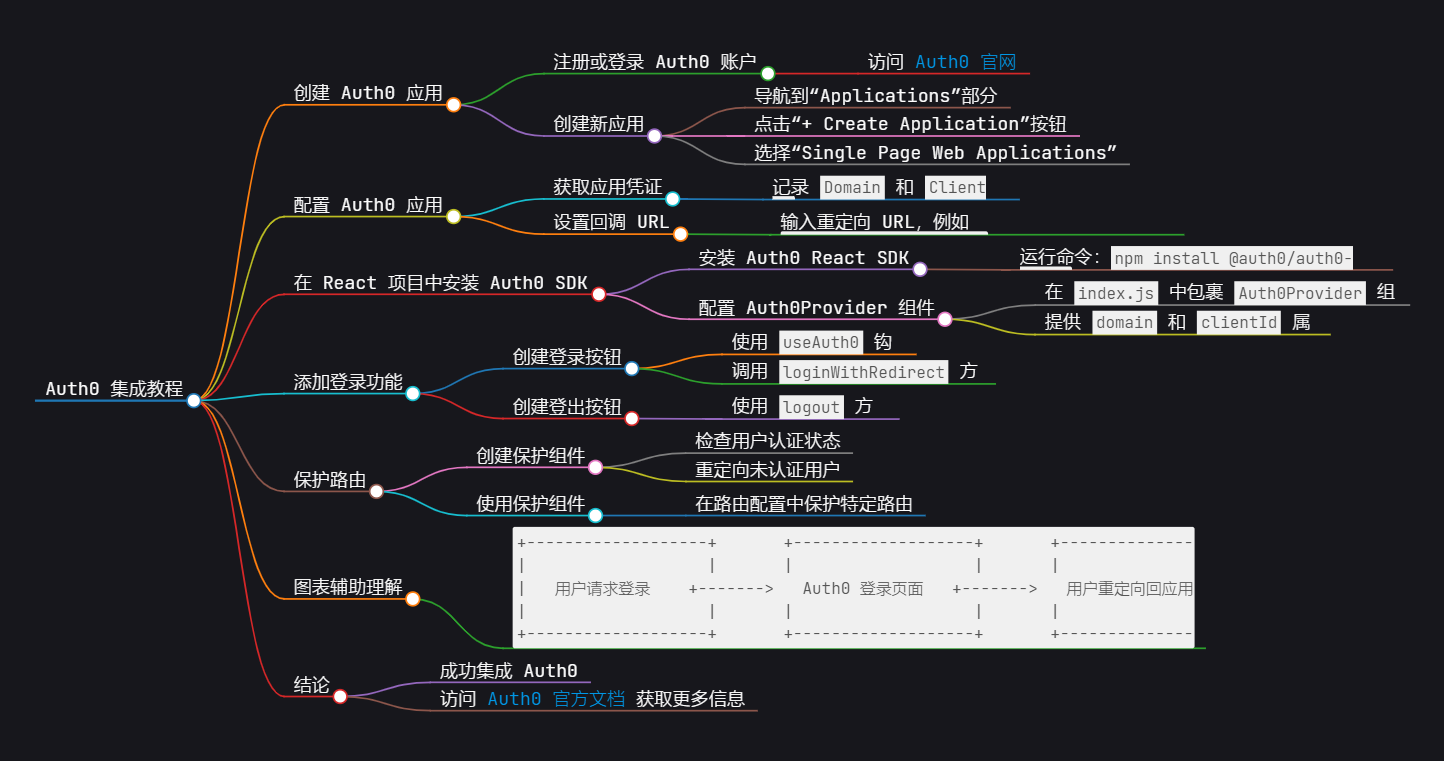Toggle the 使用保护组件 node circle
The width and height of the screenshot is (1444, 761).
(x=595, y=515)
